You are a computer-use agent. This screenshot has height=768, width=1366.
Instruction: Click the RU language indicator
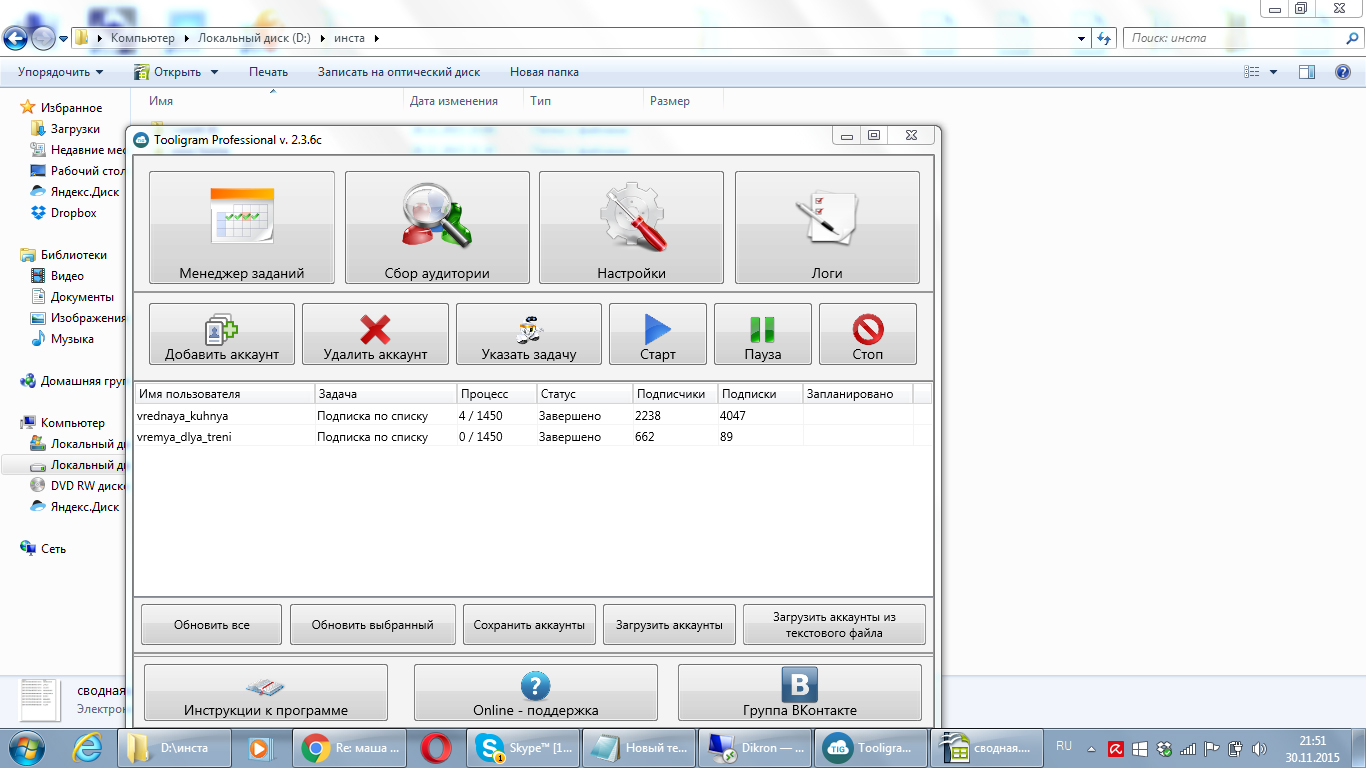(1064, 746)
